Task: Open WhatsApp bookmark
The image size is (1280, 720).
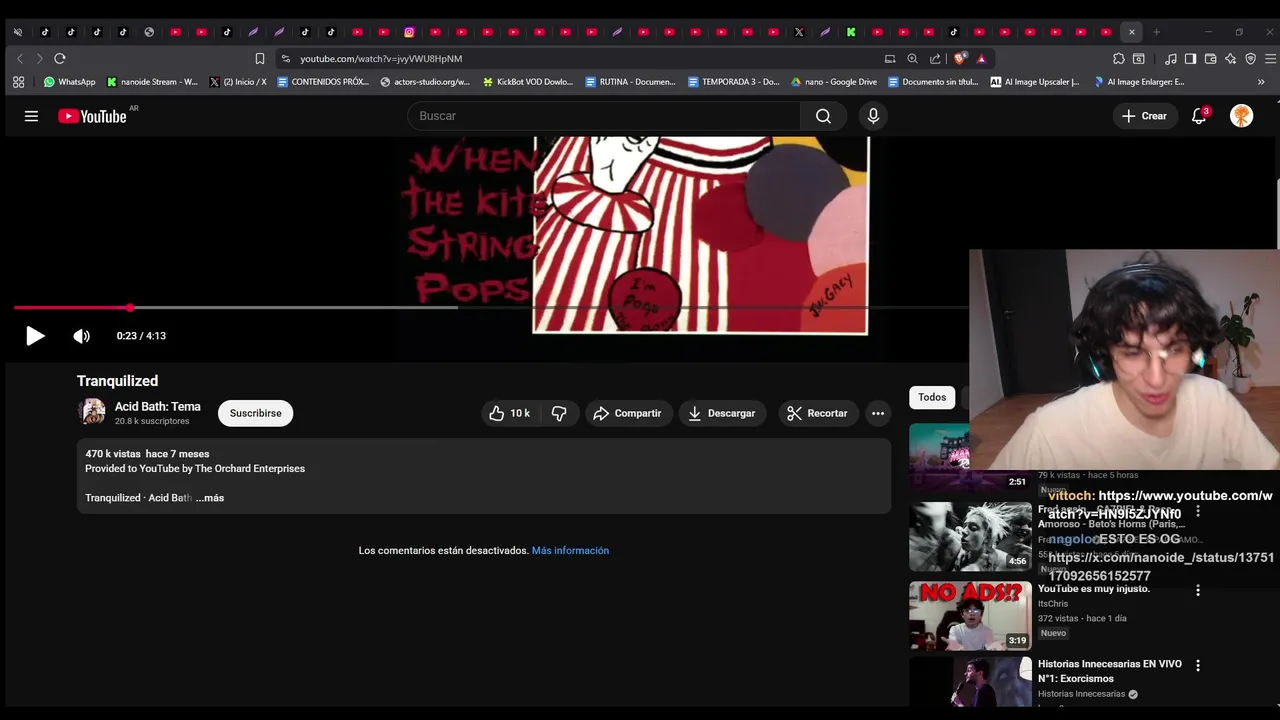Action: tap(69, 82)
